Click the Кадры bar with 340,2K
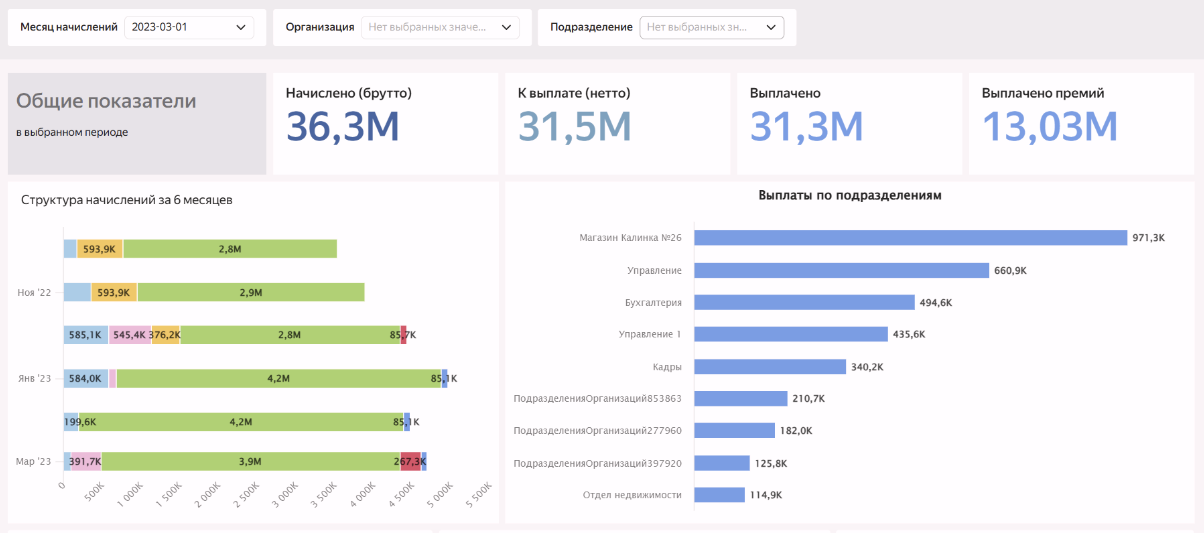1204x533 pixels. coord(770,367)
